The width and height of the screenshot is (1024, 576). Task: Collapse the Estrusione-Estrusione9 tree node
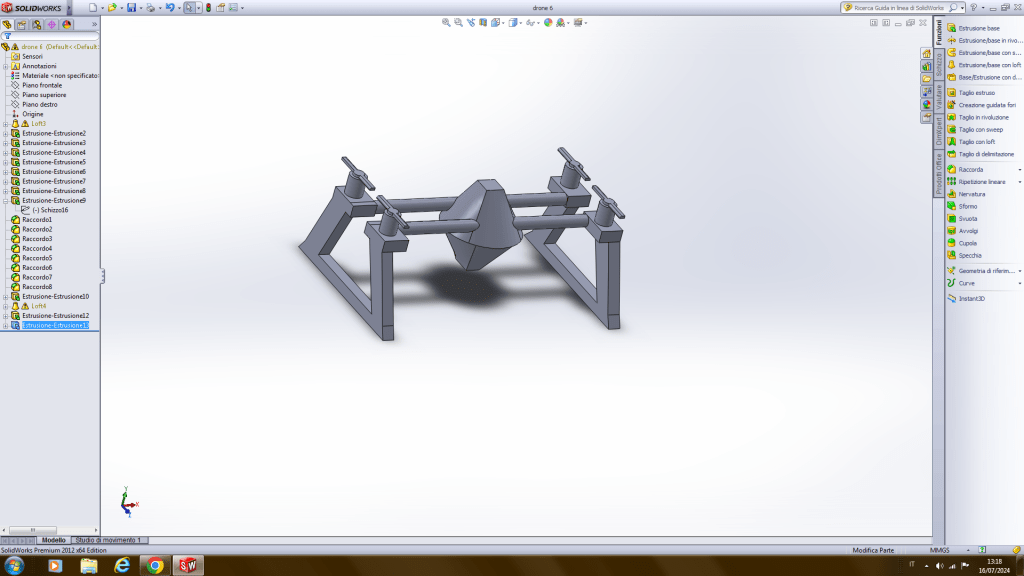coord(5,200)
